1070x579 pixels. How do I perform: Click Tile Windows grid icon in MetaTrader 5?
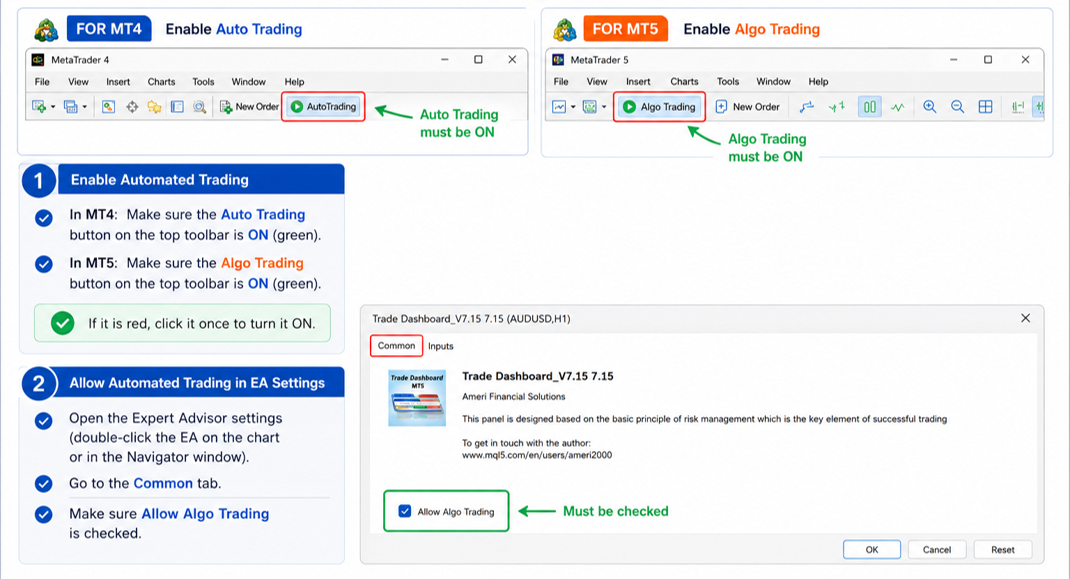pyautogui.click(x=985, y=107)
